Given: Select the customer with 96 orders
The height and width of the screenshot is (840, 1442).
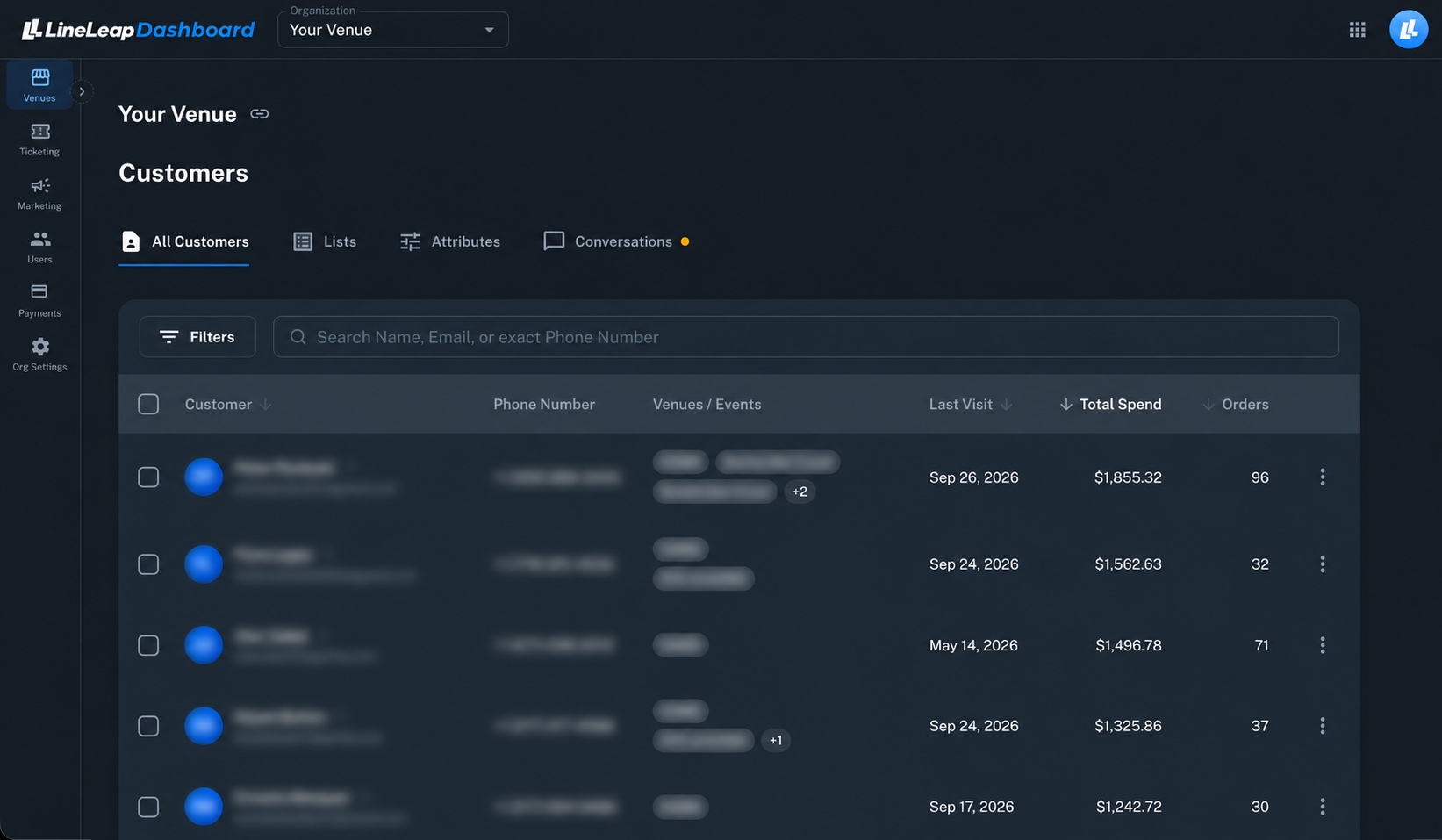Looking at the screenshot, I should 148,477.
